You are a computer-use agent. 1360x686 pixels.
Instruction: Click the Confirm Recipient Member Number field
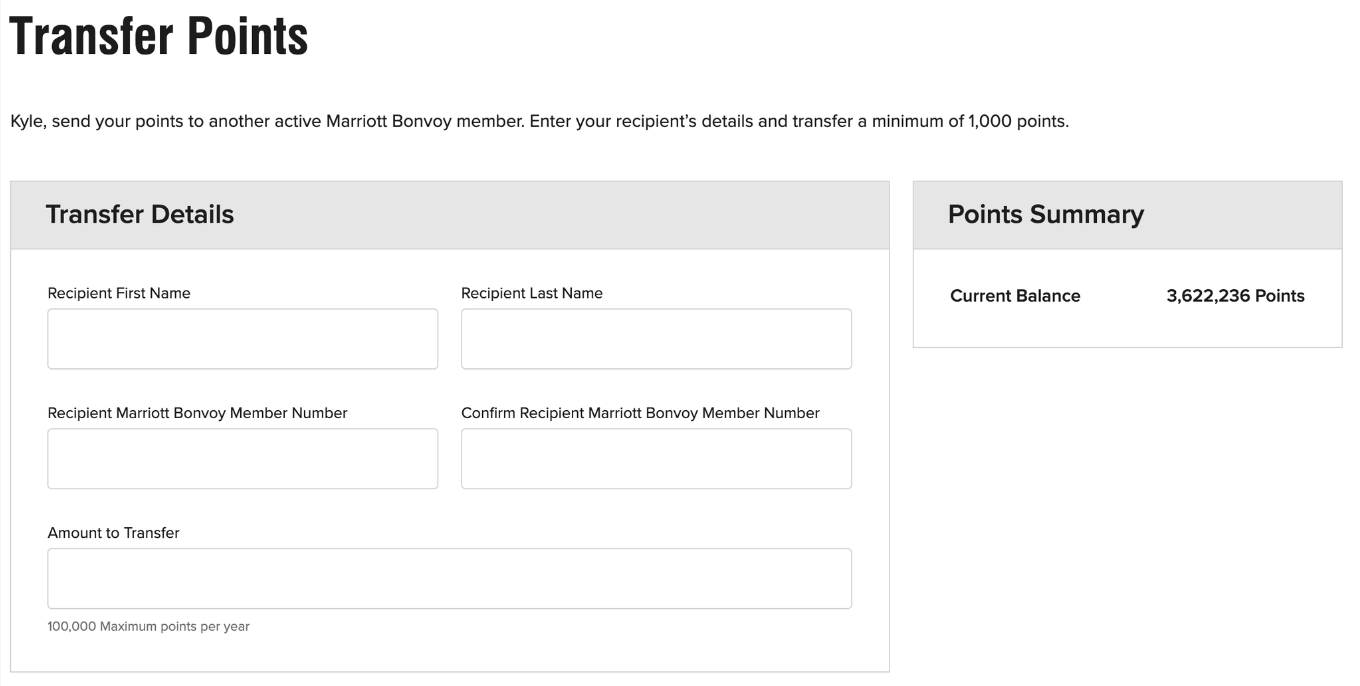[x=656, y=459]
